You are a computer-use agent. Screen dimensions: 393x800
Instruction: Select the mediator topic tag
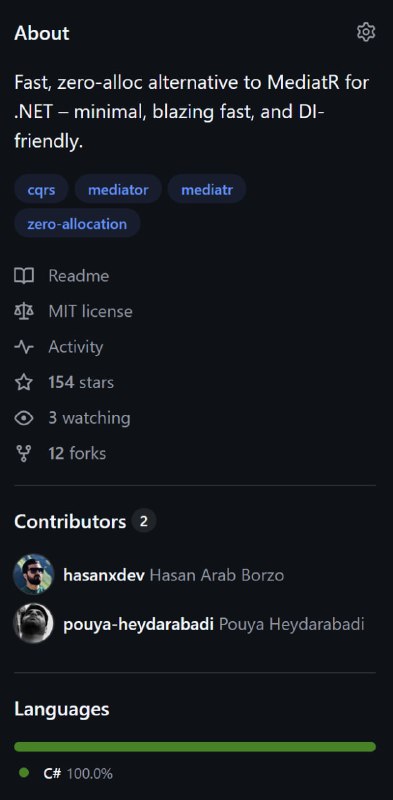[x=118, y=190]
